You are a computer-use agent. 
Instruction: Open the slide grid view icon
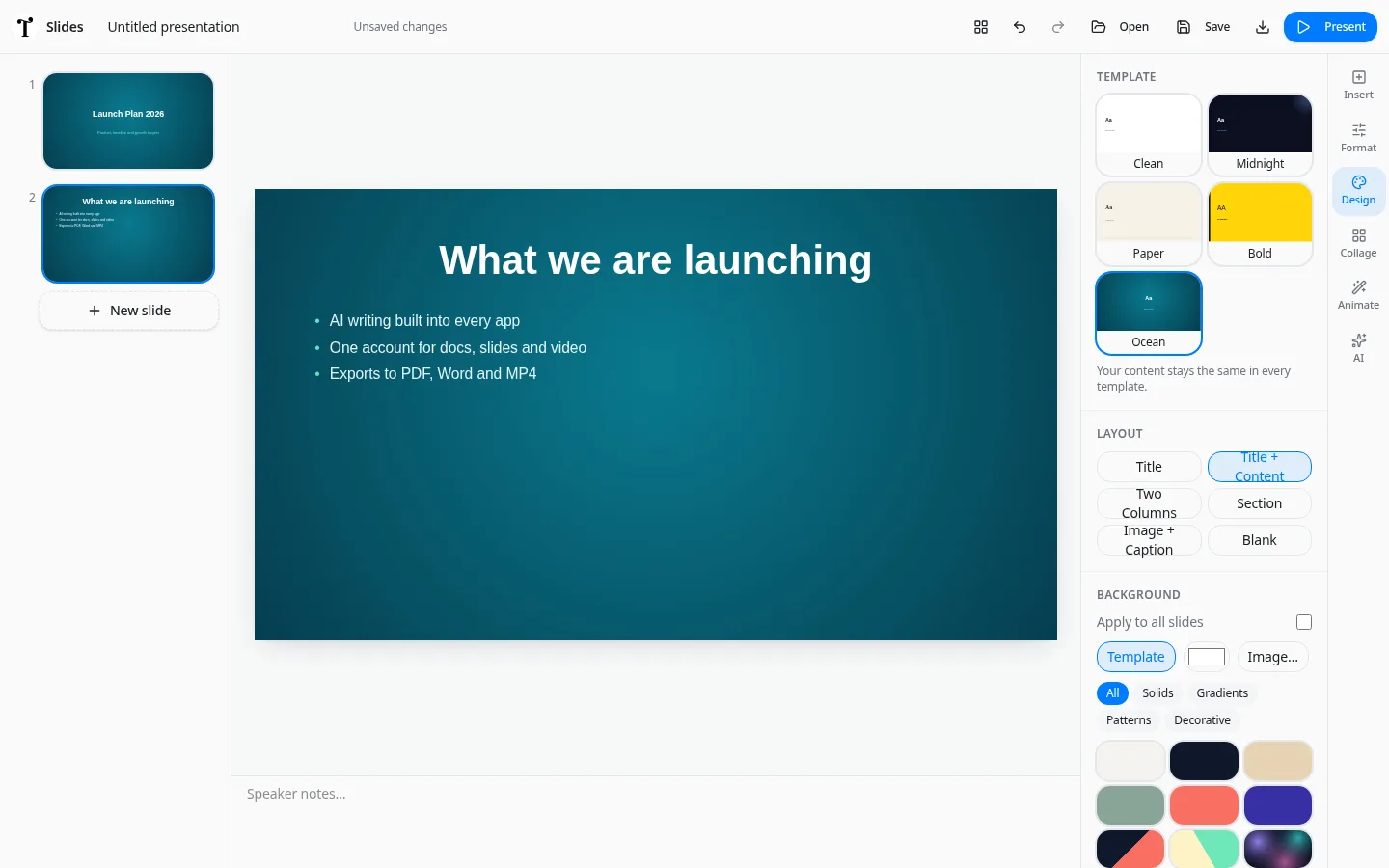point(981,27)
